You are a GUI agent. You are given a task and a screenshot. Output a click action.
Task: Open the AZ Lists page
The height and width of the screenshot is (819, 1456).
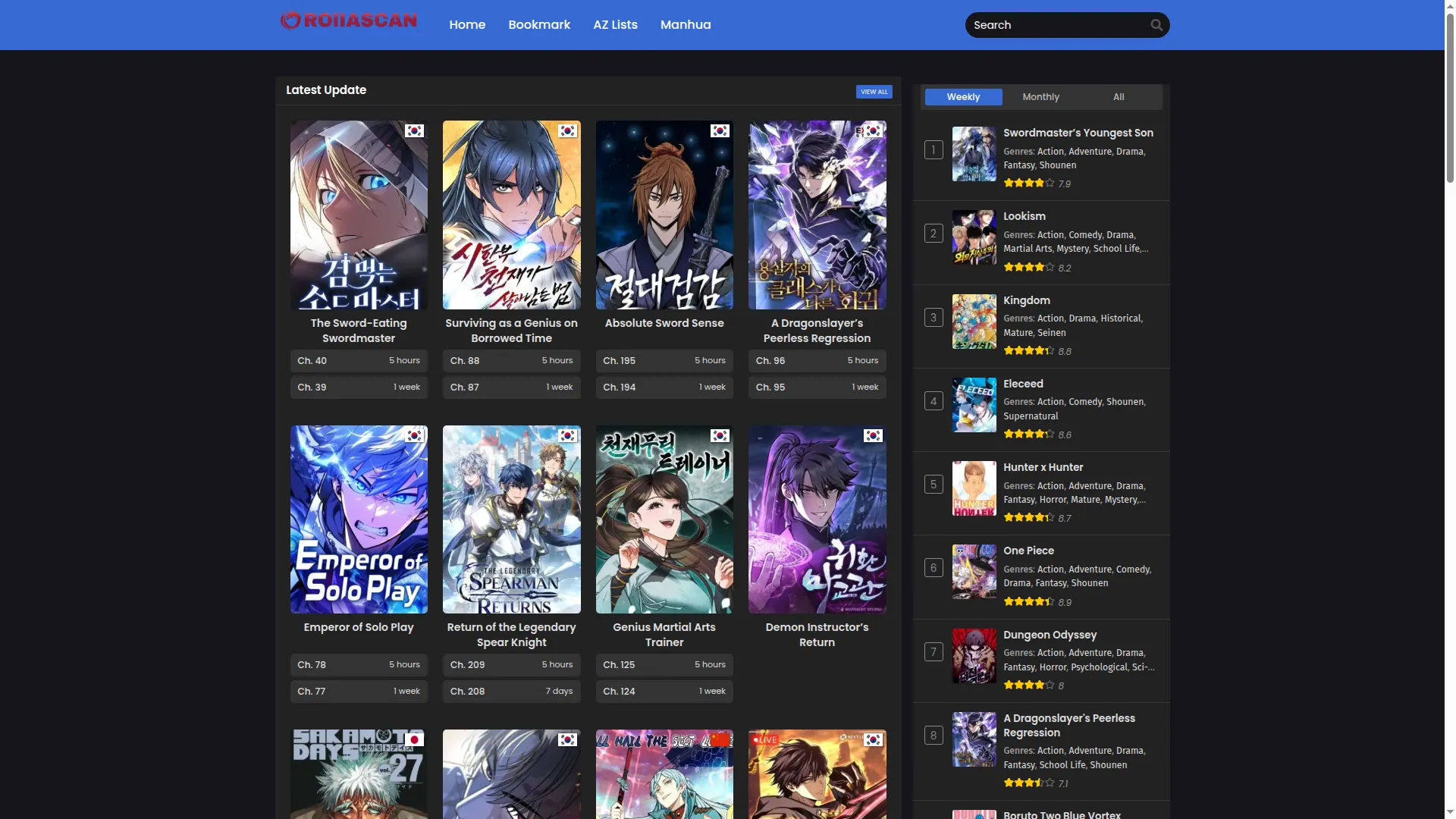615,25
